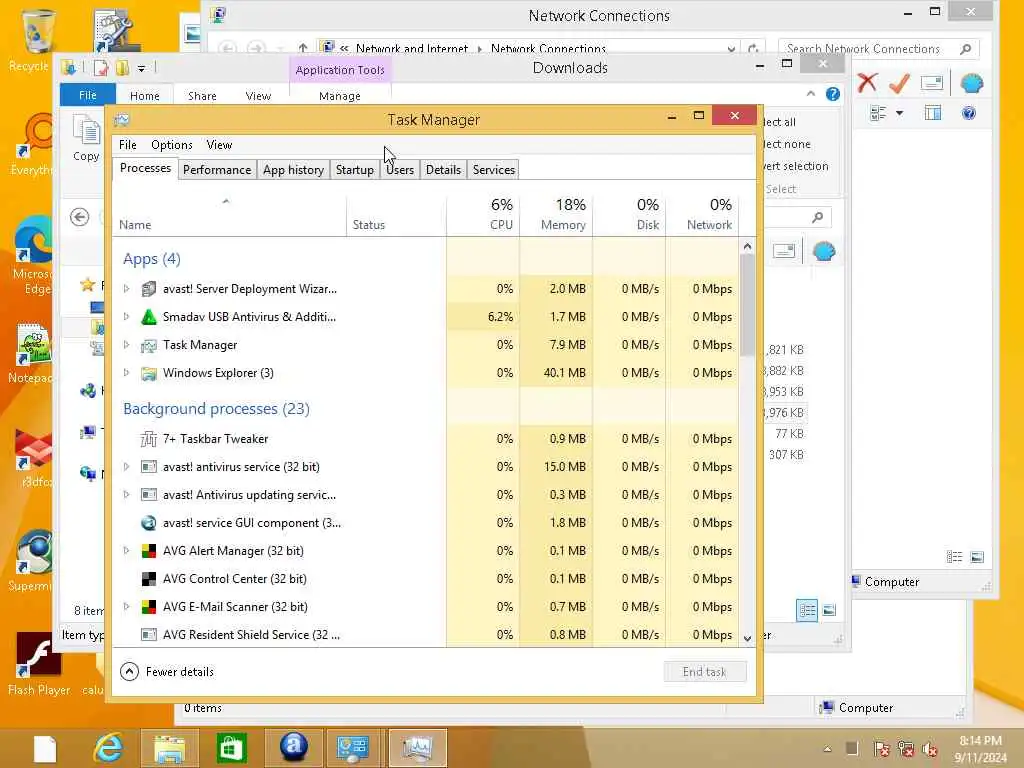Expand the avast! Server Deployment Wizard row

(127, 289)
